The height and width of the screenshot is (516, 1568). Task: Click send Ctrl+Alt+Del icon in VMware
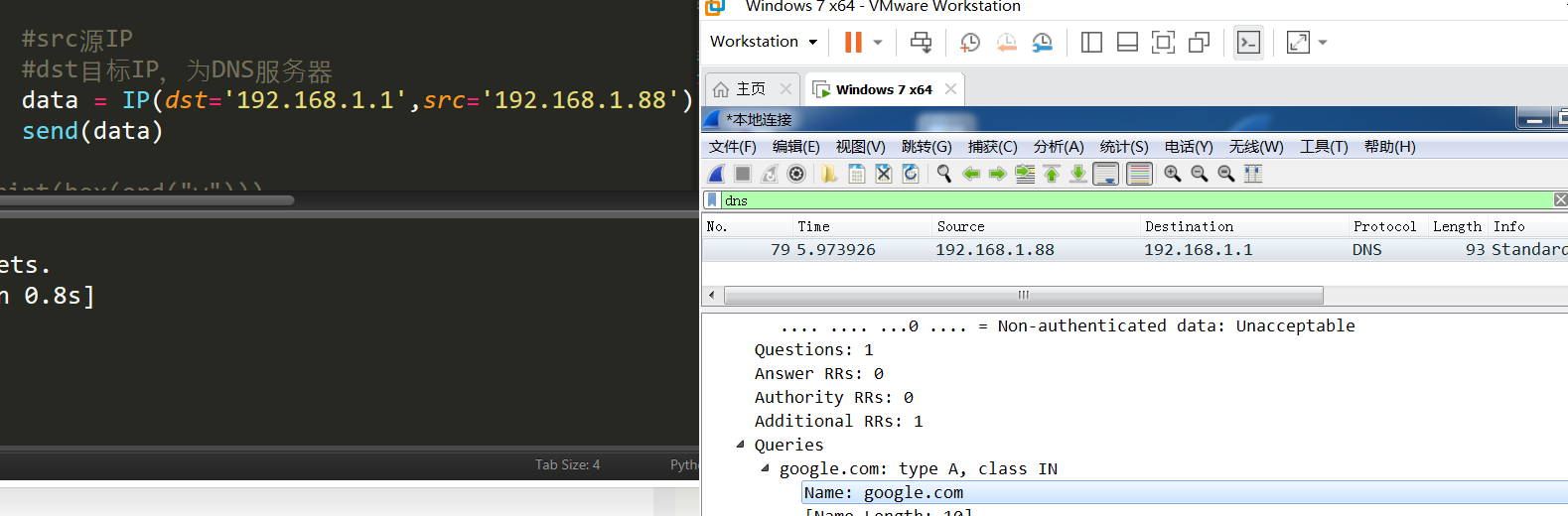(922, 42)
